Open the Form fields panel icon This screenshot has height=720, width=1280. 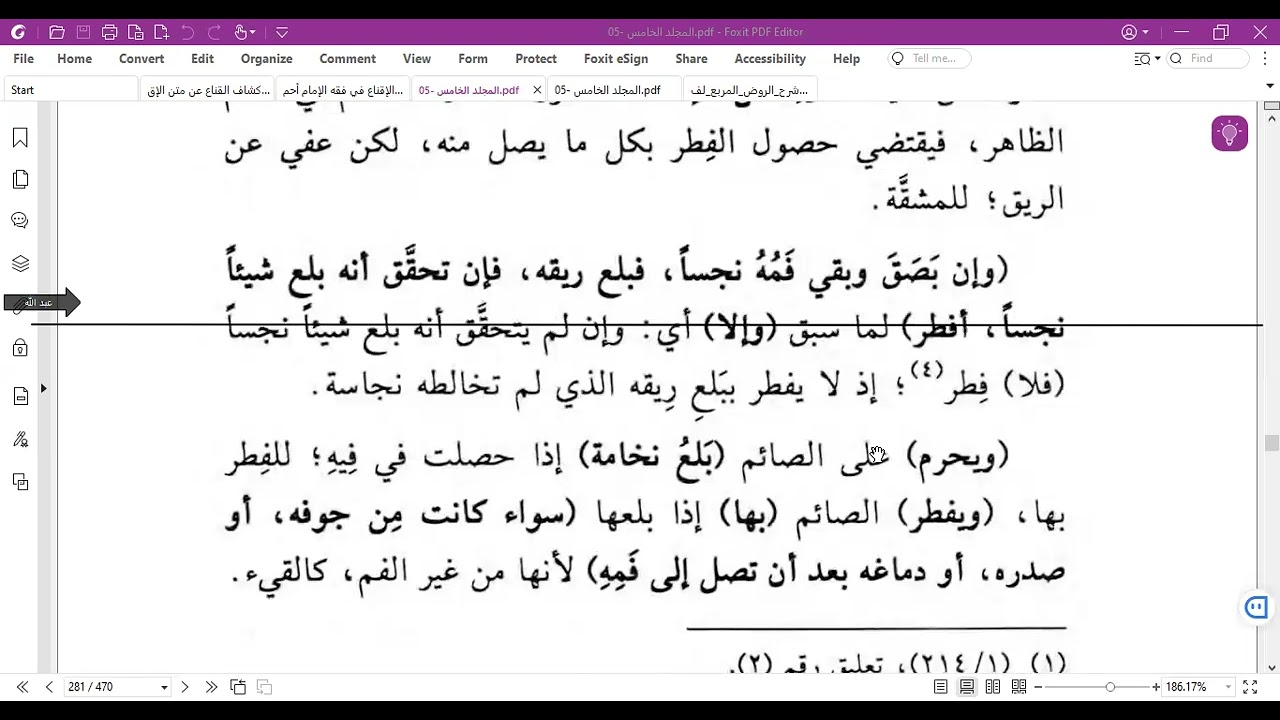coord(20,397)
